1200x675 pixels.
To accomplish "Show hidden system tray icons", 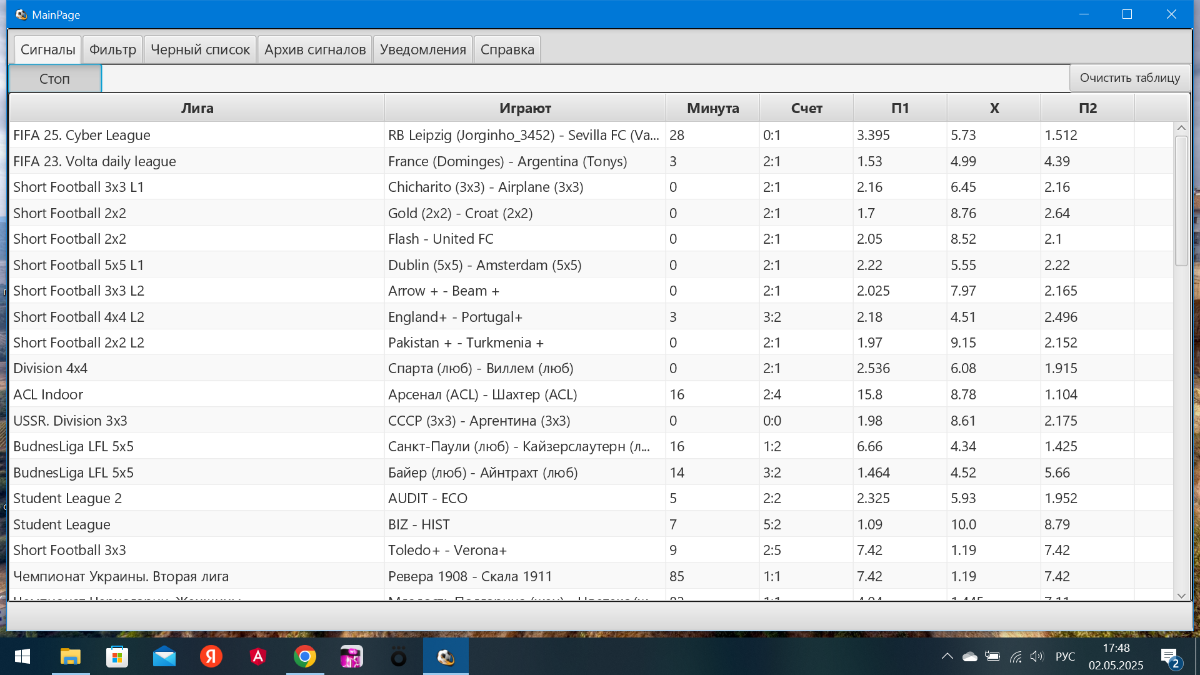I will click(x=947, y=656).
